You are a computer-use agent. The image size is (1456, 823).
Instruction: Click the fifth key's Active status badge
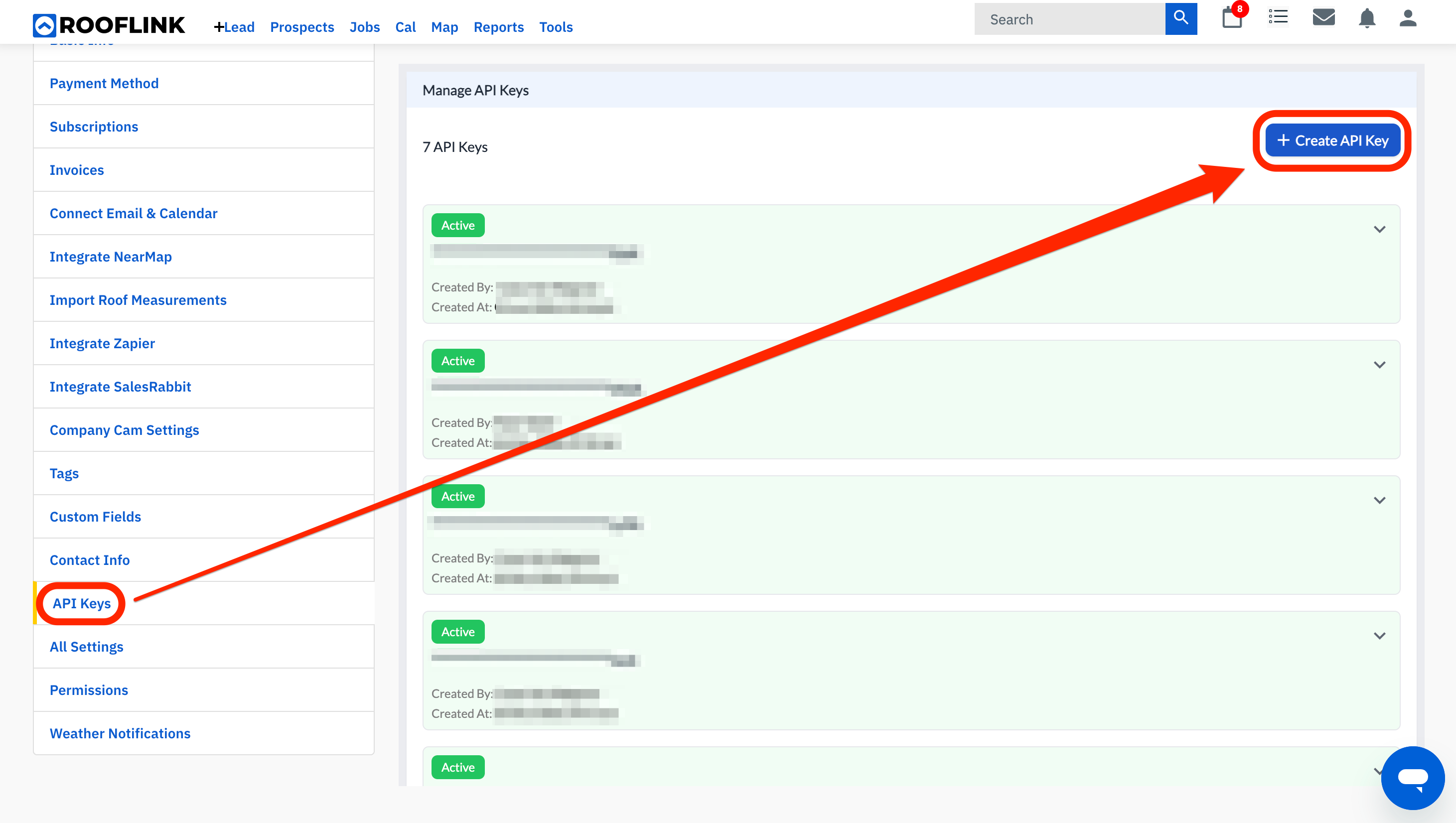pos(458,768)
